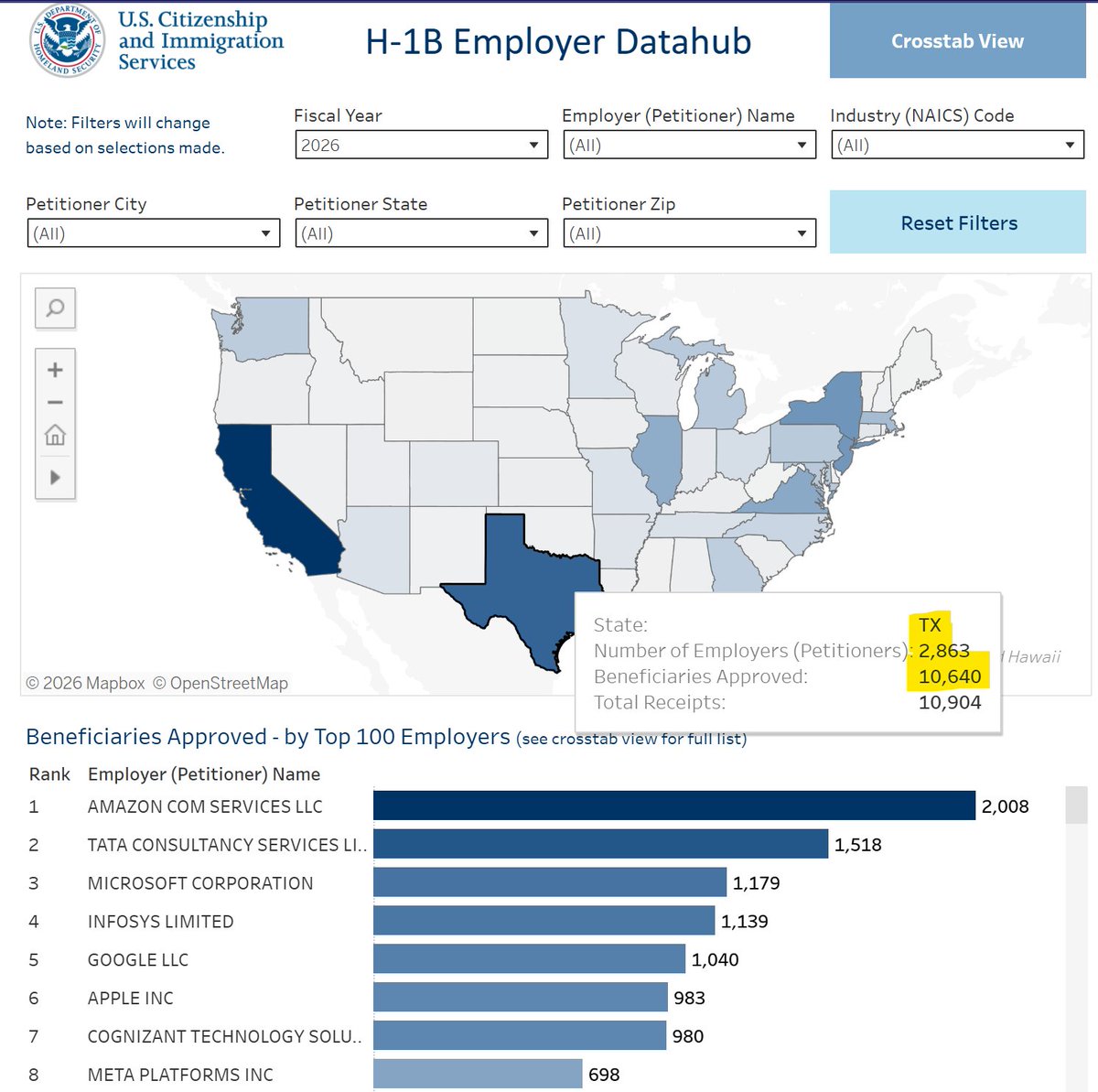Viewport: 1098px width, 1092px height.
Task: Open the Petitioner Zip dropdown
Action: pos(689,233)
